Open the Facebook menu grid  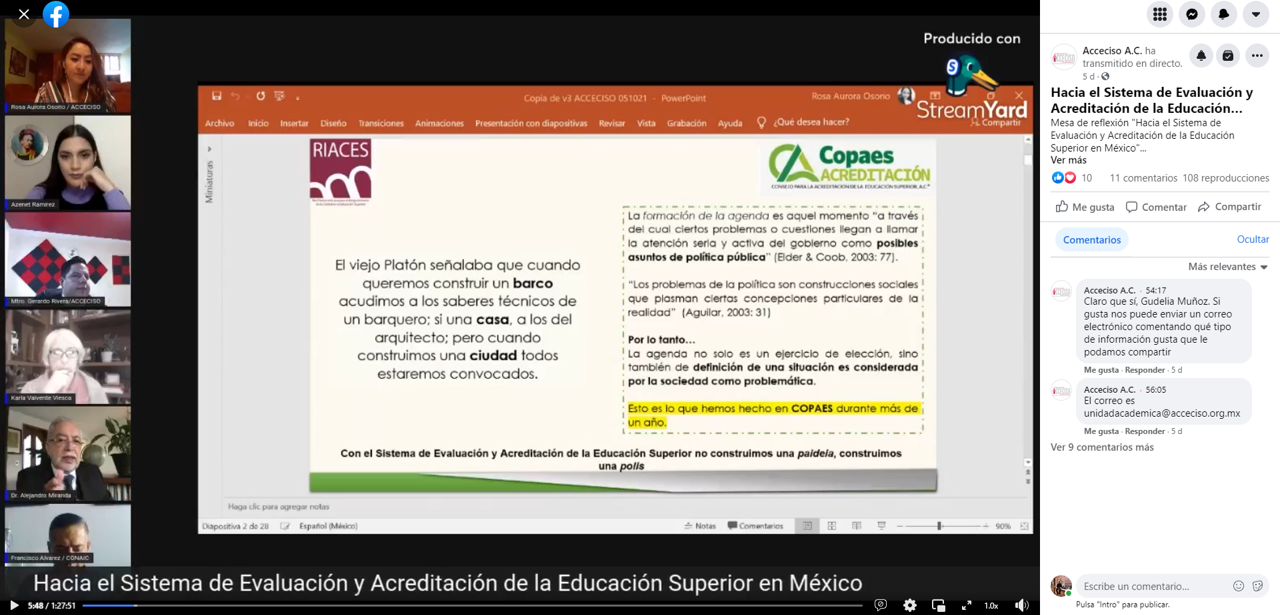[x=1159, y=14]
